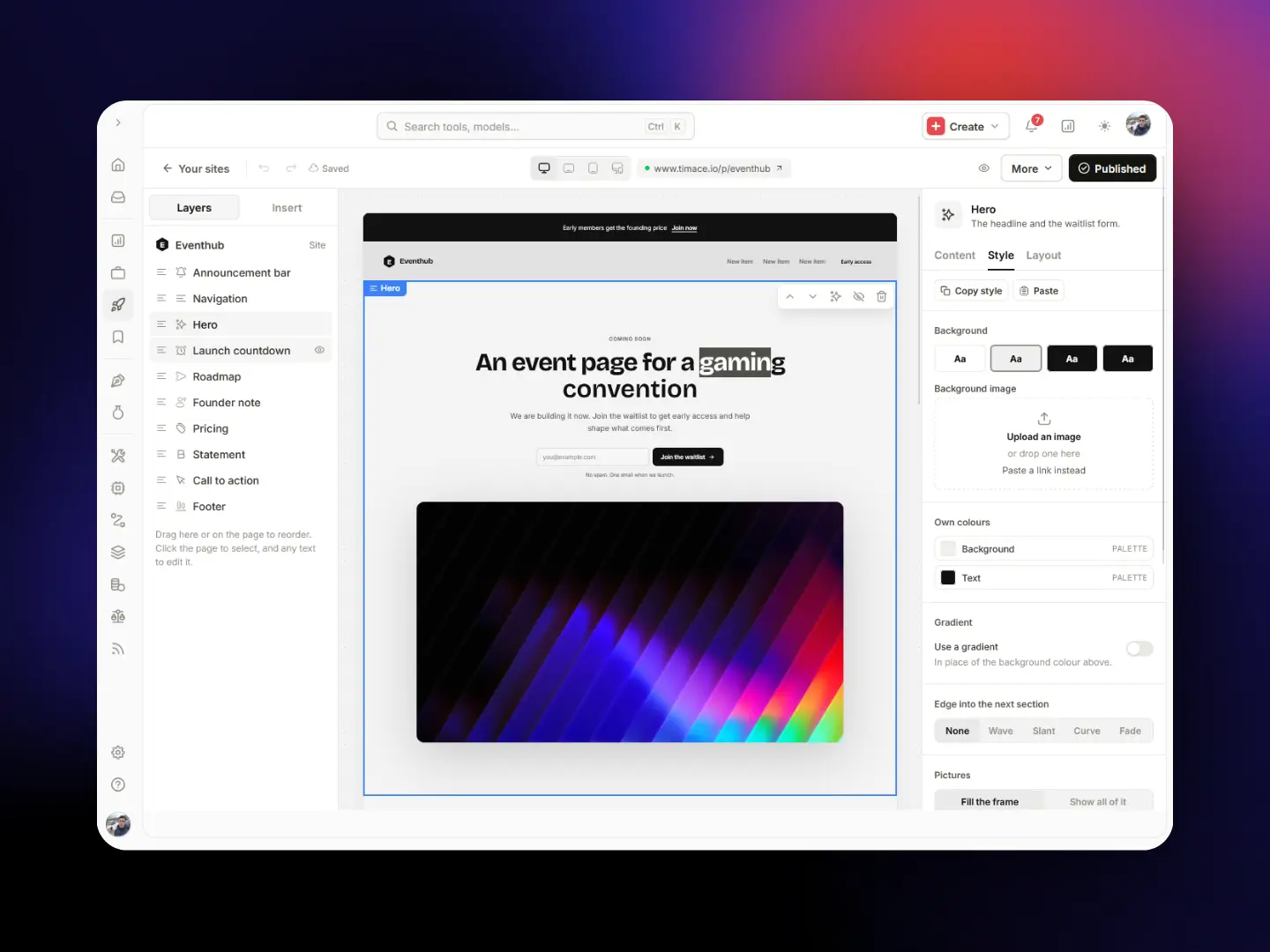Image resolution: width=1270 pixels, height=952 pixels.
Task: Click the redo arrow next to Saved
Action: pos(290,168)
